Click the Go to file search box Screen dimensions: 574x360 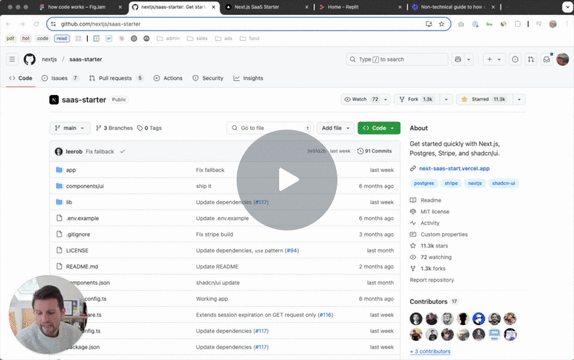coord(270,128)
